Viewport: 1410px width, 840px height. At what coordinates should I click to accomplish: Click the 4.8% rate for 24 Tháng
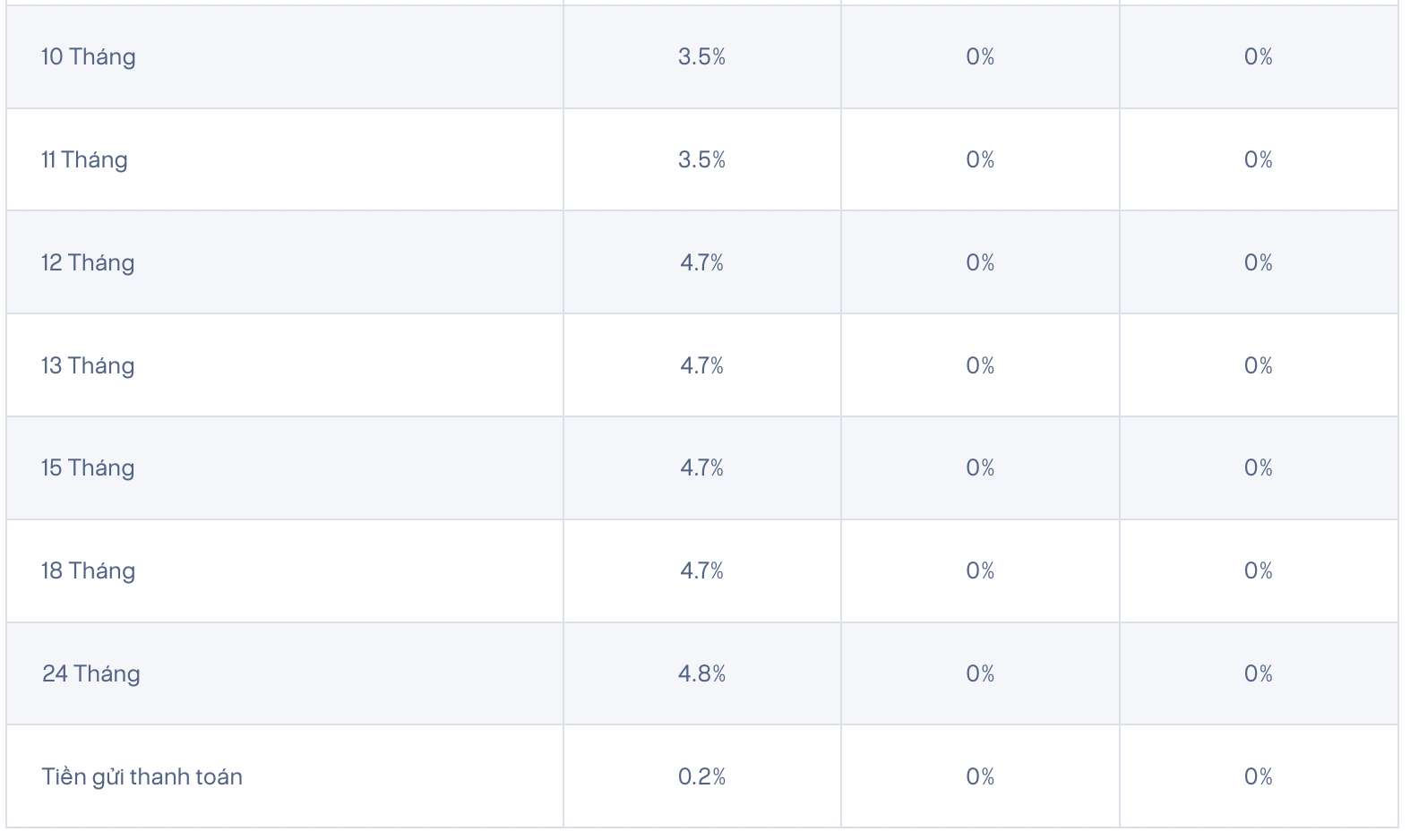click(701, 674)
